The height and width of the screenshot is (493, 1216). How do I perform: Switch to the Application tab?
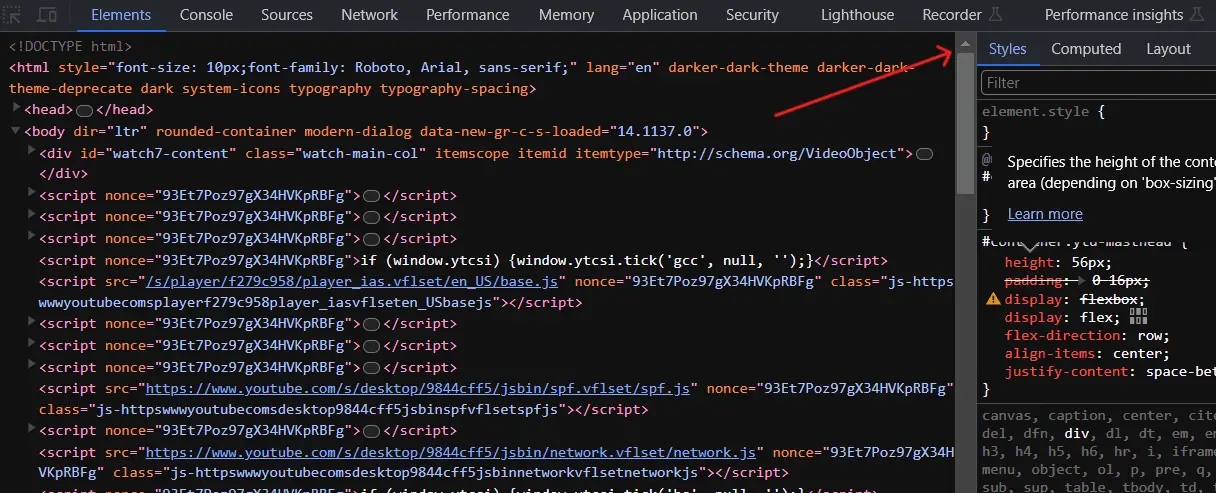[x=660, y=15]
